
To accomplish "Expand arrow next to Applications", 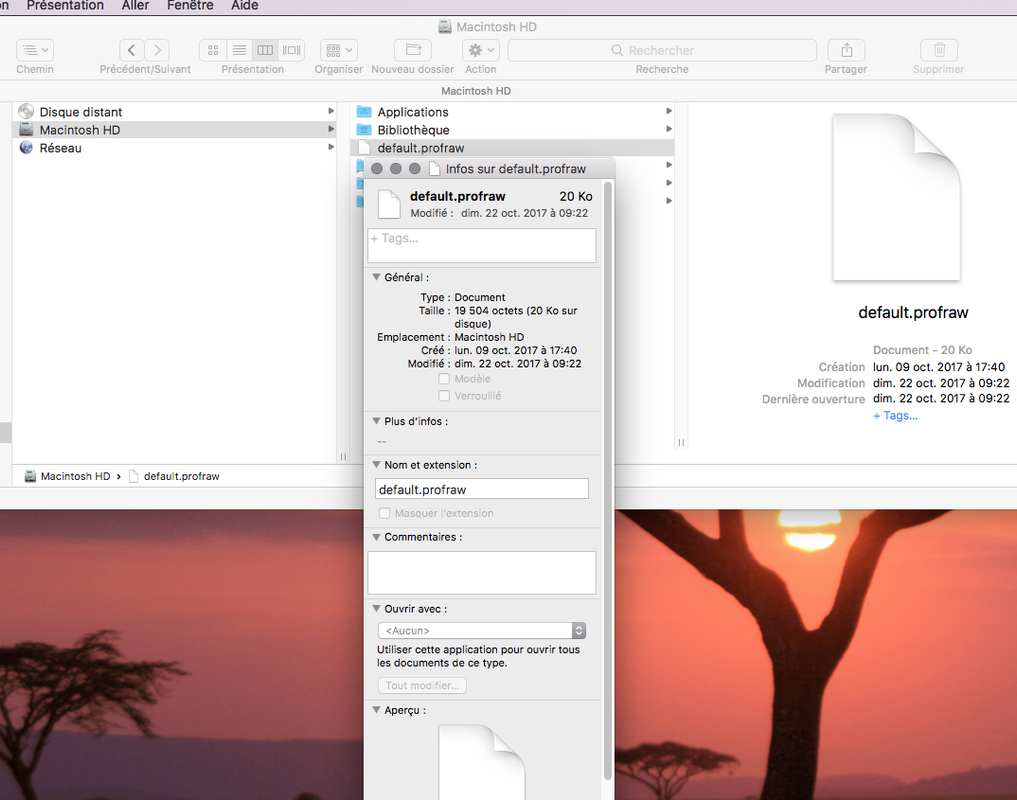I will 669,111.
